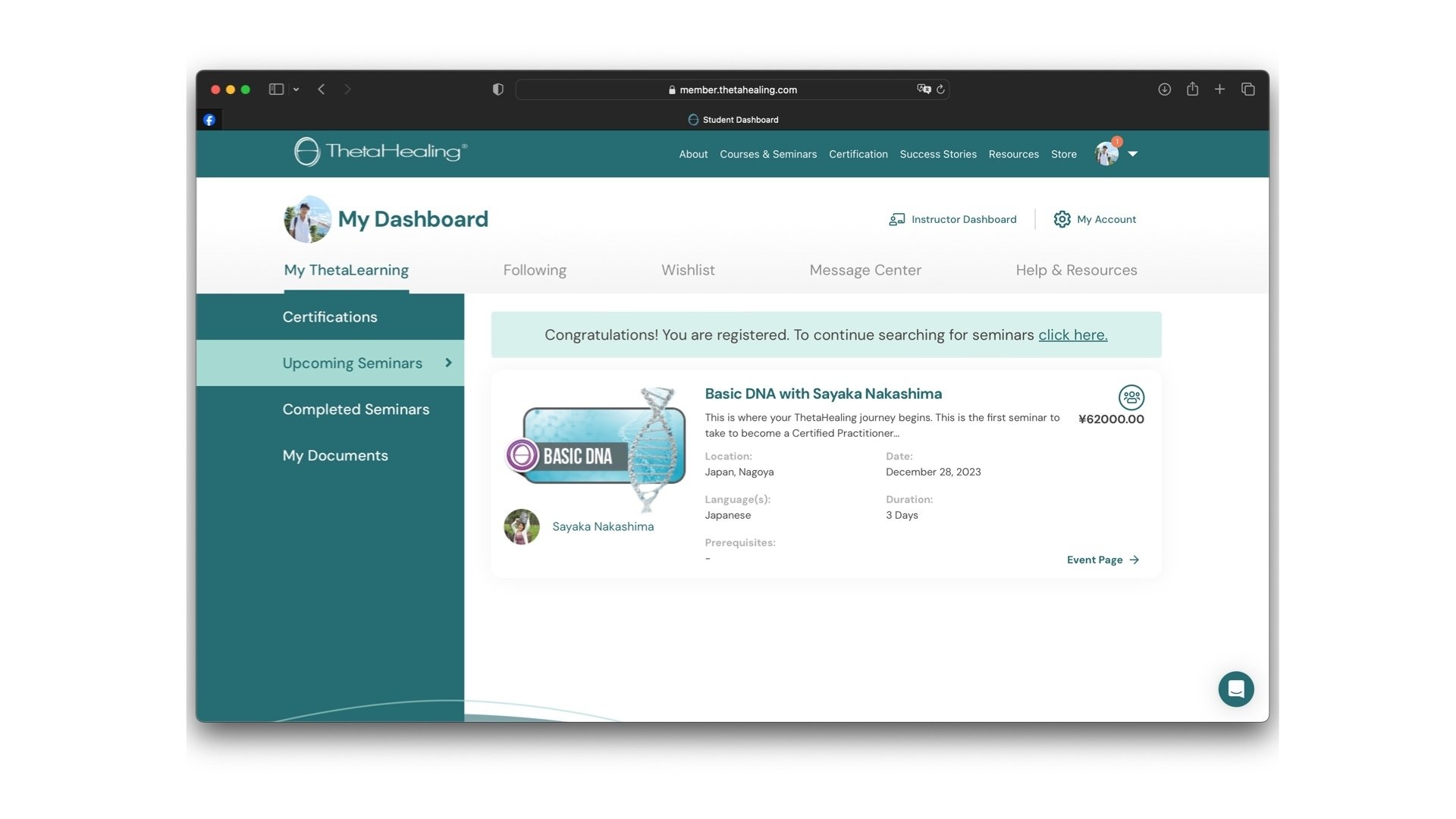Open Courses & Seminars menu
This screenshot has height=819, width=1456.
coord(768,154)
